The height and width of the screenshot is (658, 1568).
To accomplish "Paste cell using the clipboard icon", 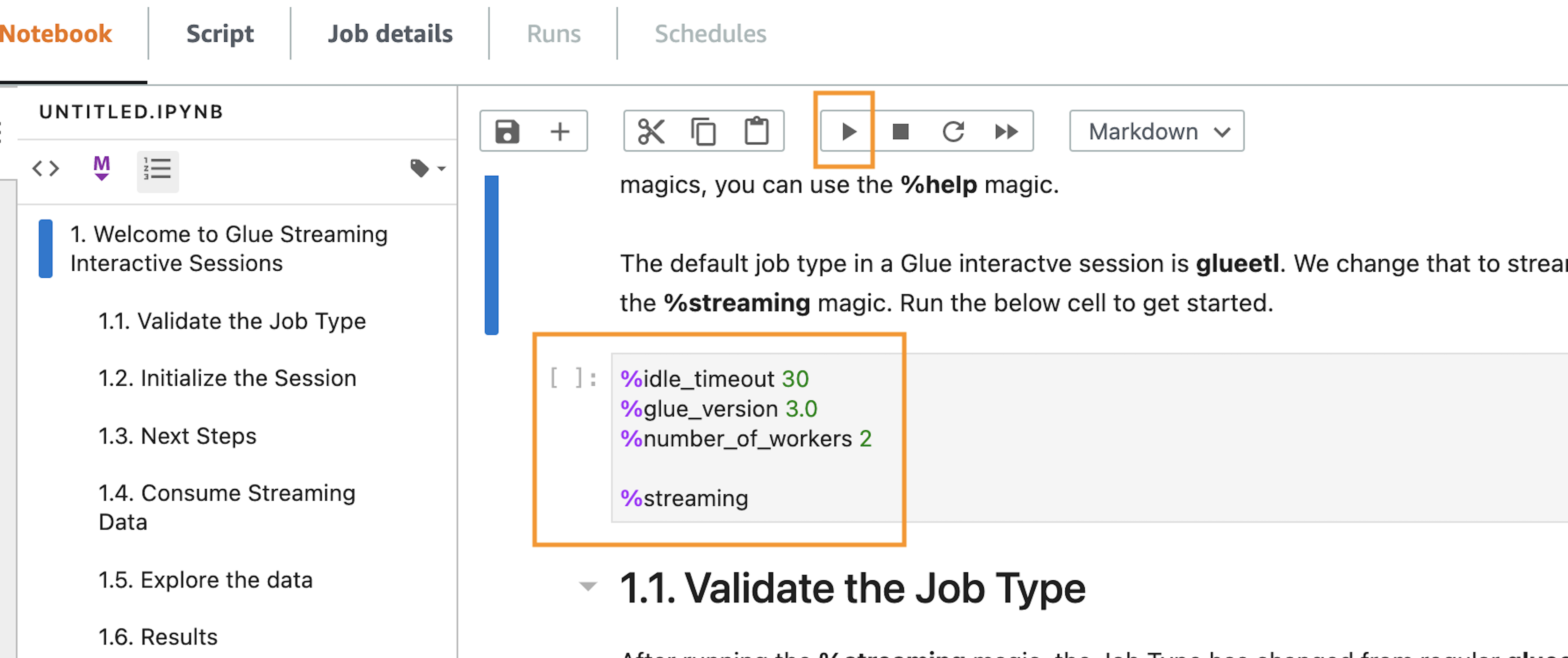I will point(756,131).
